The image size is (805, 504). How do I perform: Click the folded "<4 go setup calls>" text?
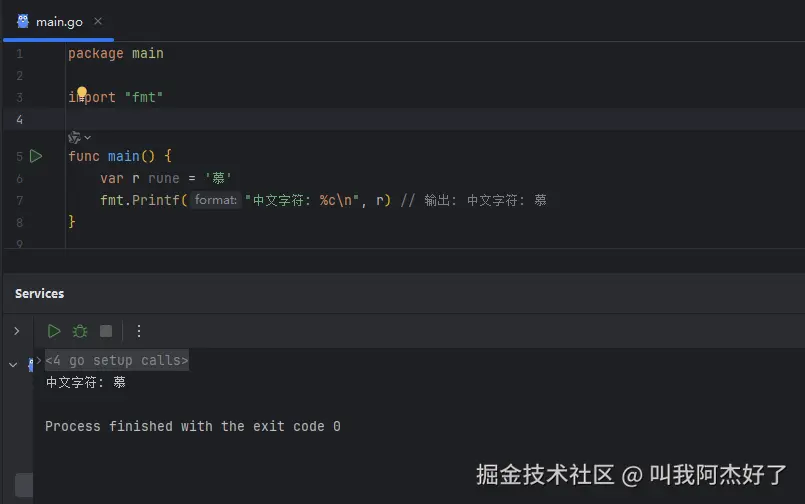point(117,360)
